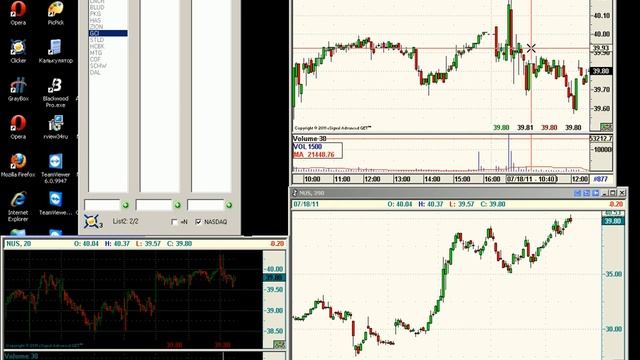
Task: Click the MA 21448.76 indicator label
Action: 313,155
